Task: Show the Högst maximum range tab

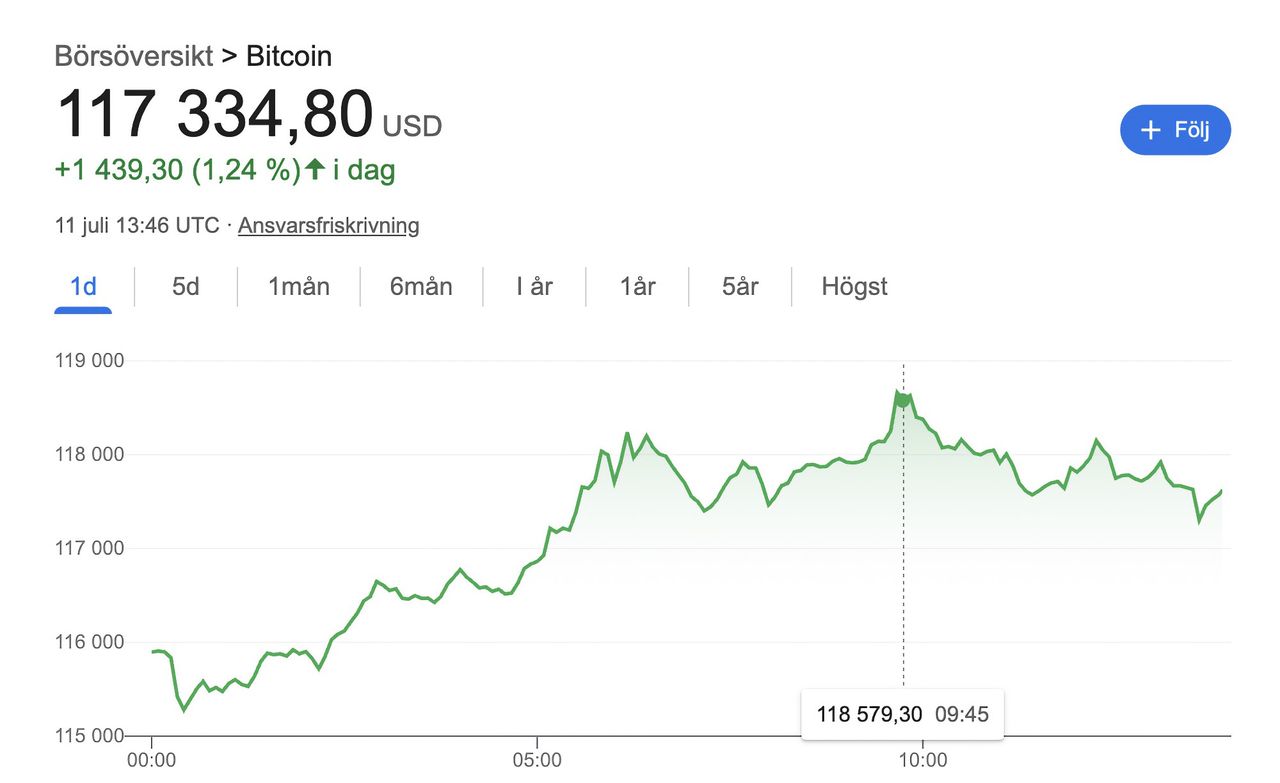Action: pyautogui.click(x=854, y=287)
